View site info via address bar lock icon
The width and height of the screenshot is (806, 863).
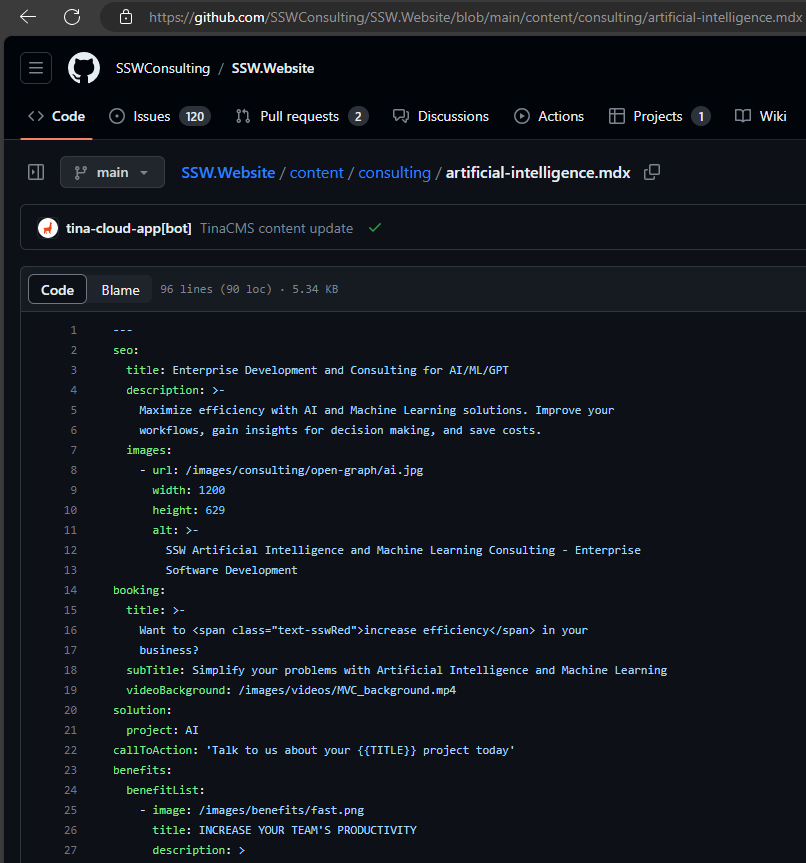click(126, 17)
